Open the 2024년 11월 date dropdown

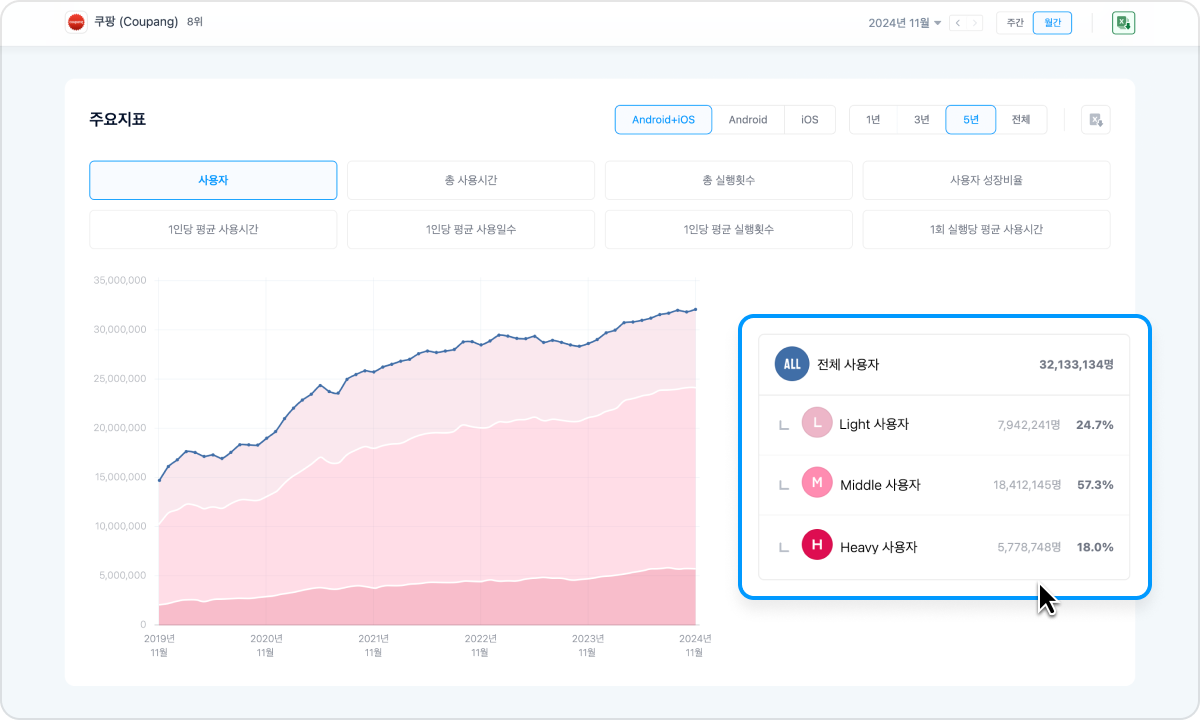coord(905,23)
